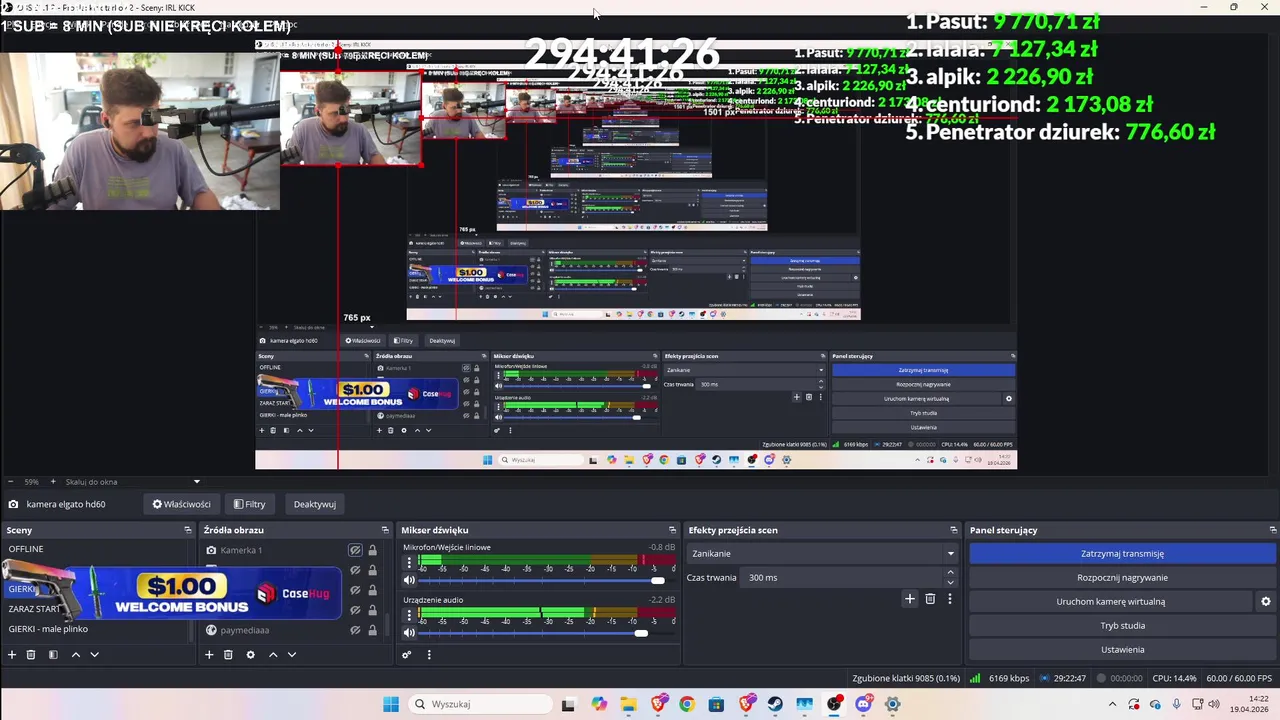This screenshot has height=720, width=1280.
Task: Open Google Chrome from the taskbar
Action: (686, 704)
